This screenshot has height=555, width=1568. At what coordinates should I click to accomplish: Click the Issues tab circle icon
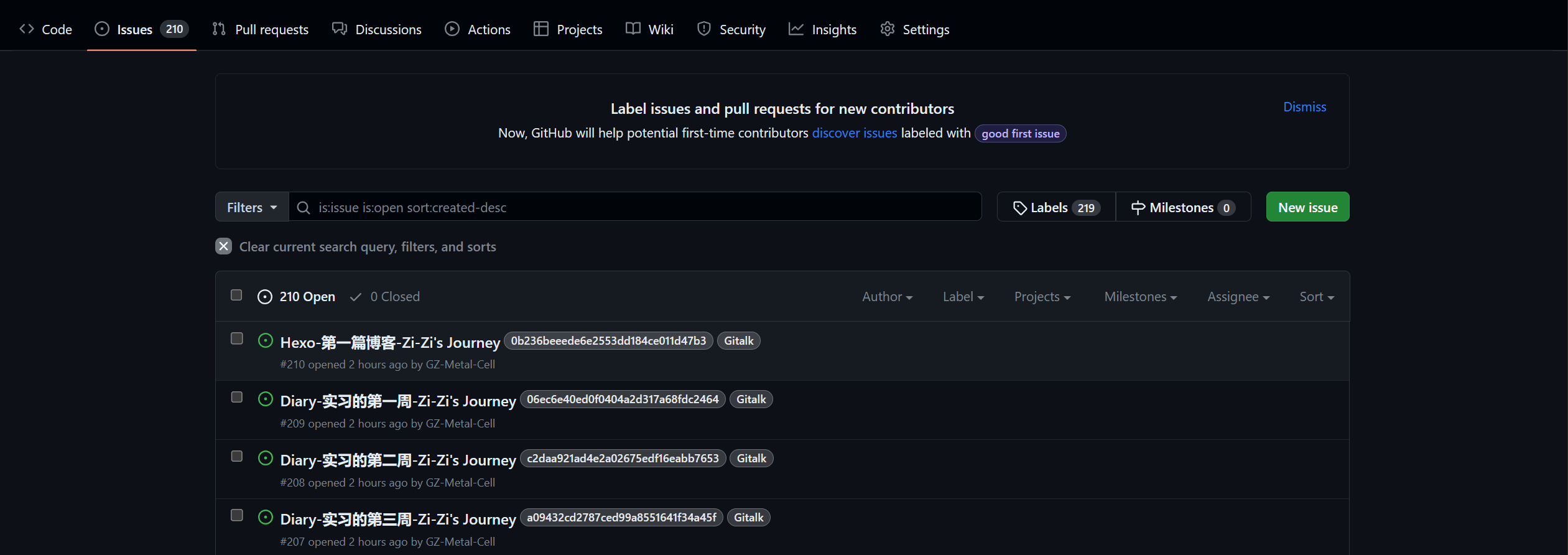[x=102, y=29]
